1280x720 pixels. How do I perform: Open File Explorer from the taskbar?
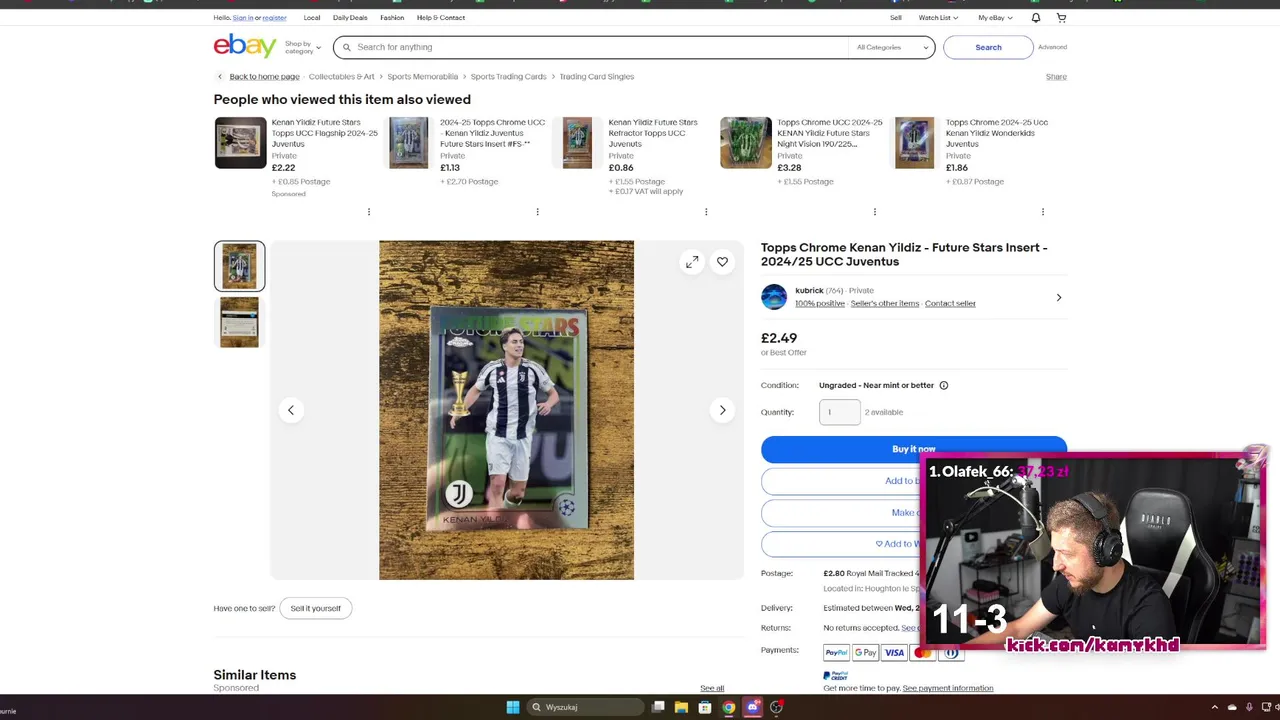[x=681, y=707]
